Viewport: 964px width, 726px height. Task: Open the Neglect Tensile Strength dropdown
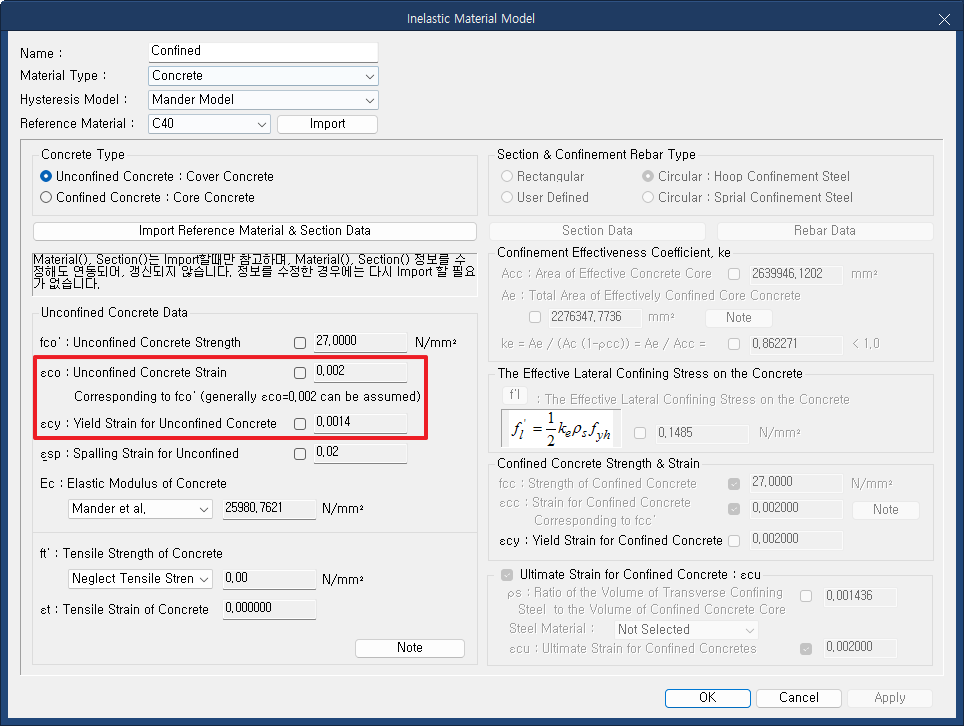click(x=205, y=578)
